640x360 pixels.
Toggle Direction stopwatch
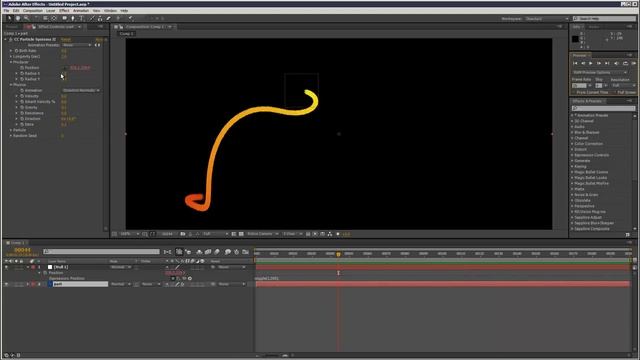(22, 119)
